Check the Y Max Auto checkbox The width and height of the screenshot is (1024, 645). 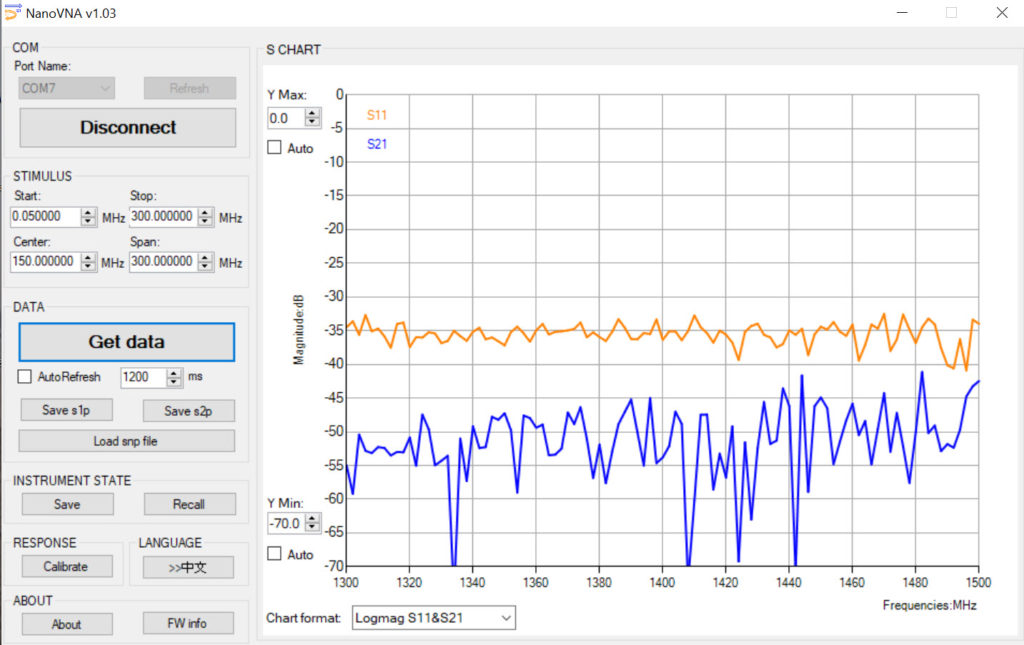click(274, 148)
